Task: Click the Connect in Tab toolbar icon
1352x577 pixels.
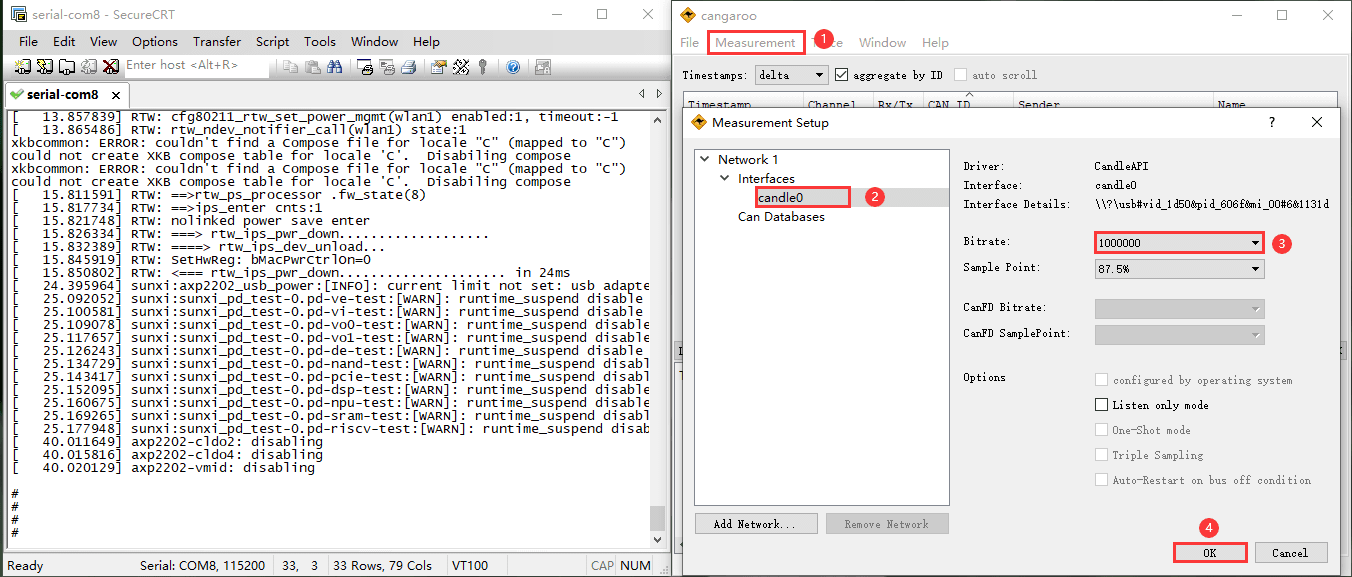Action: coord(66,66)
